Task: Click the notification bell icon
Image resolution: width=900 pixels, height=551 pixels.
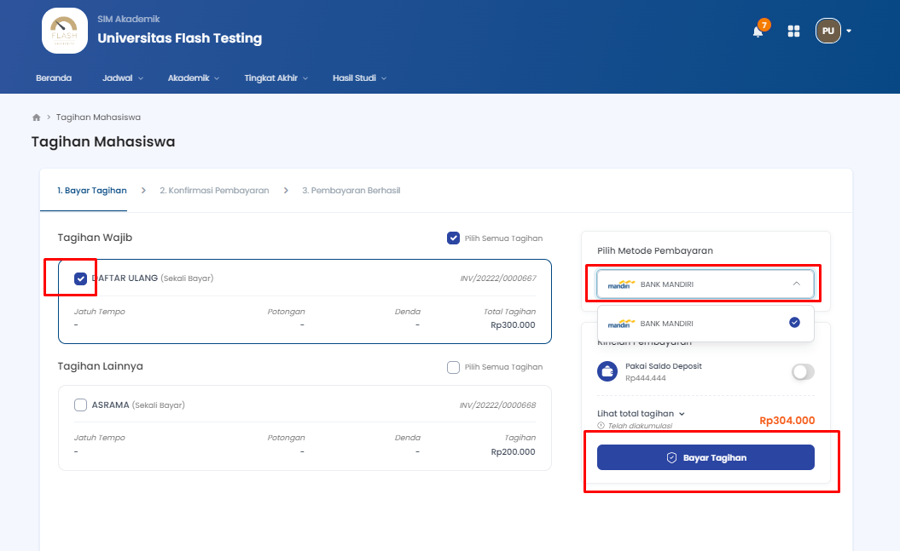Action: [758, 31]
